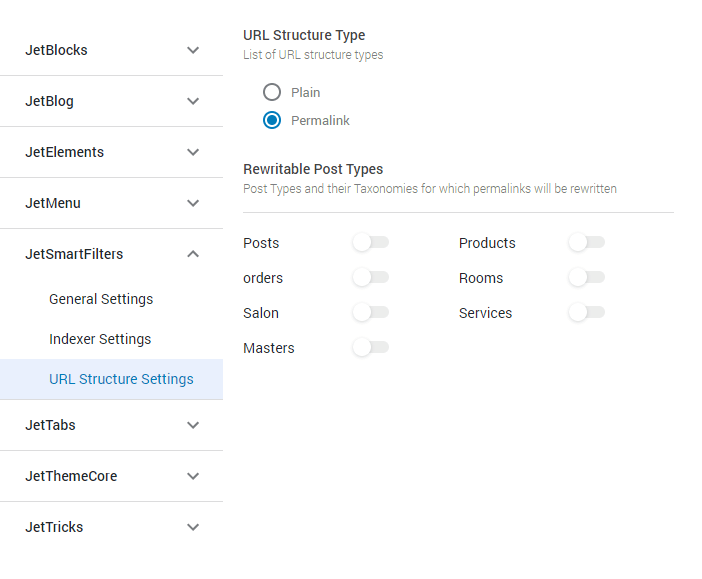Expand the JetMenu section chevron
Screen dimensions: 702x579
(x=193, y=203)
